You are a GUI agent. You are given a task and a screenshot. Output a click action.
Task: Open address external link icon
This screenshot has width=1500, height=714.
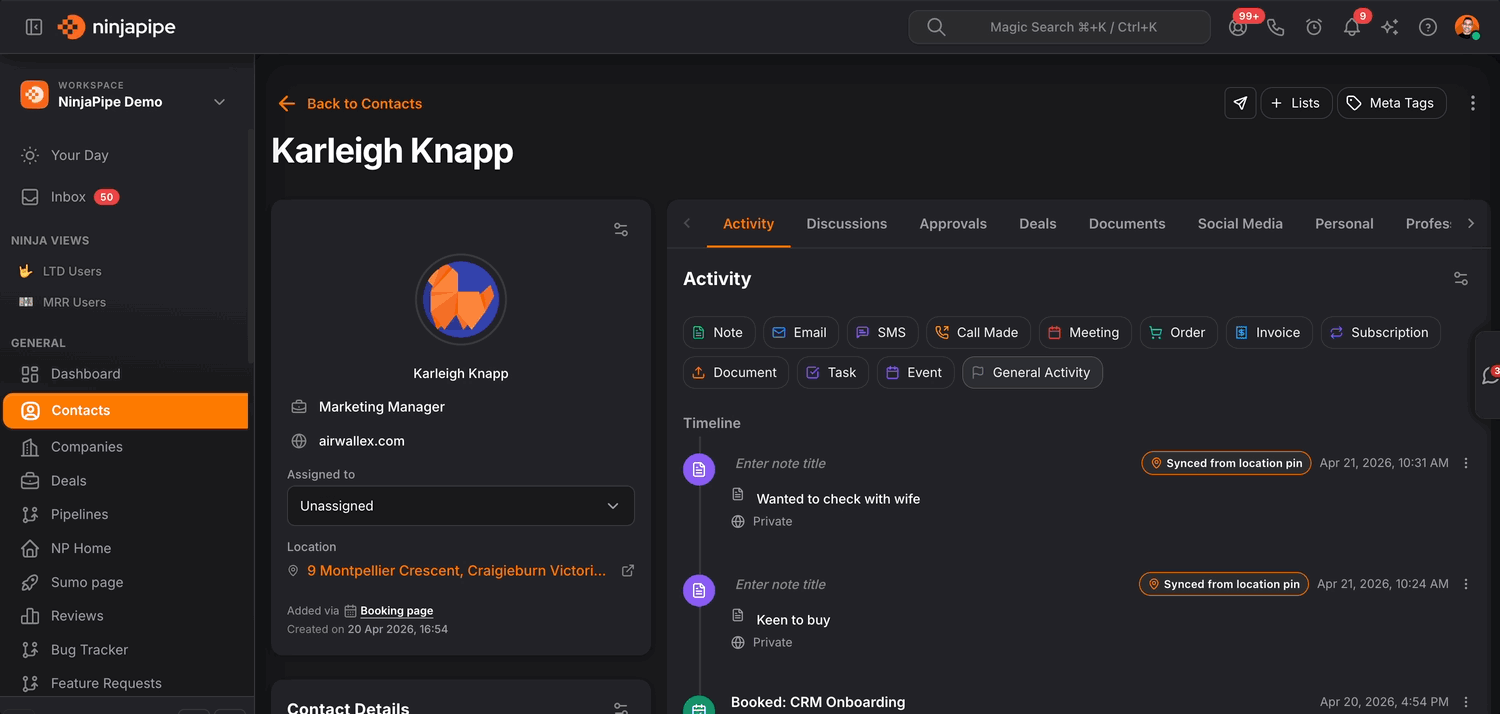[628, 571]
